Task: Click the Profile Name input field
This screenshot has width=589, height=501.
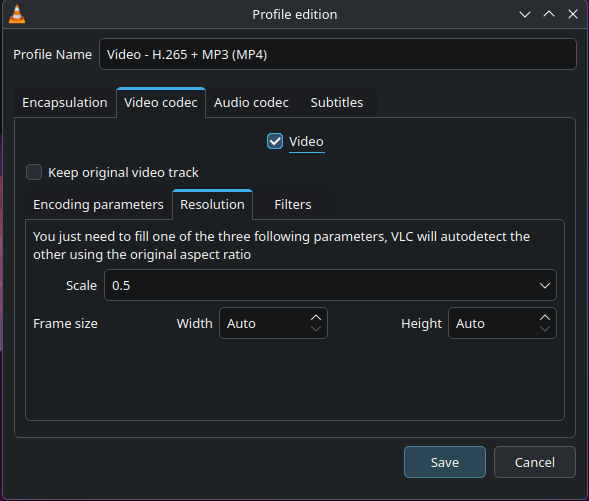Action: [x=338, y=54]
